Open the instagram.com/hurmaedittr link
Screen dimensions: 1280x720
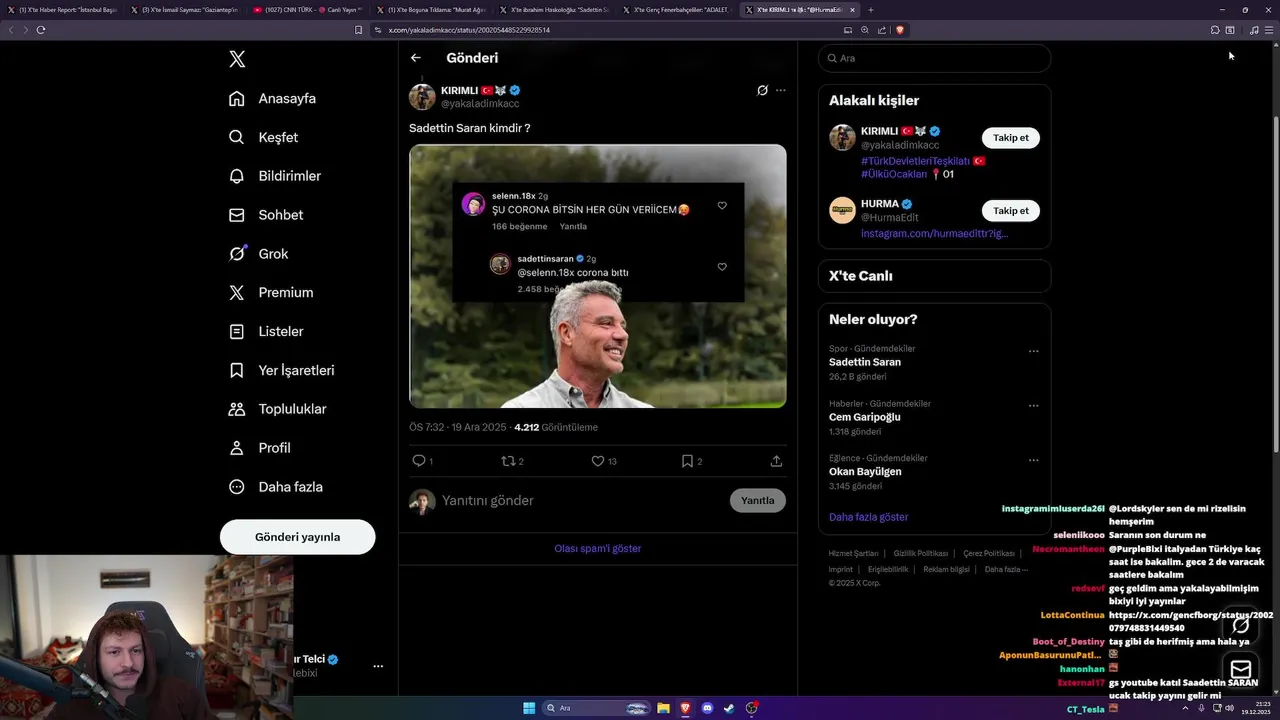(934, 234)
